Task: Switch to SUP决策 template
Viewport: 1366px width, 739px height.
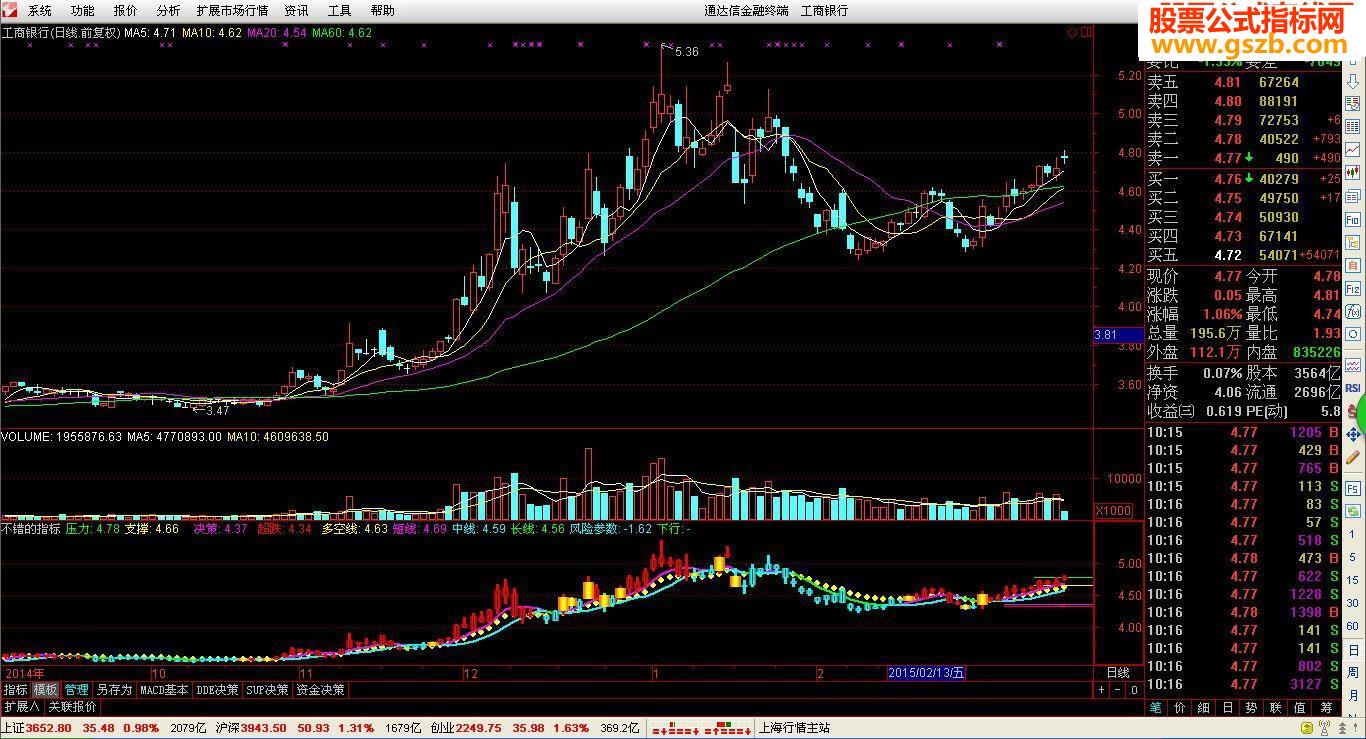Action: pos(268,690)
